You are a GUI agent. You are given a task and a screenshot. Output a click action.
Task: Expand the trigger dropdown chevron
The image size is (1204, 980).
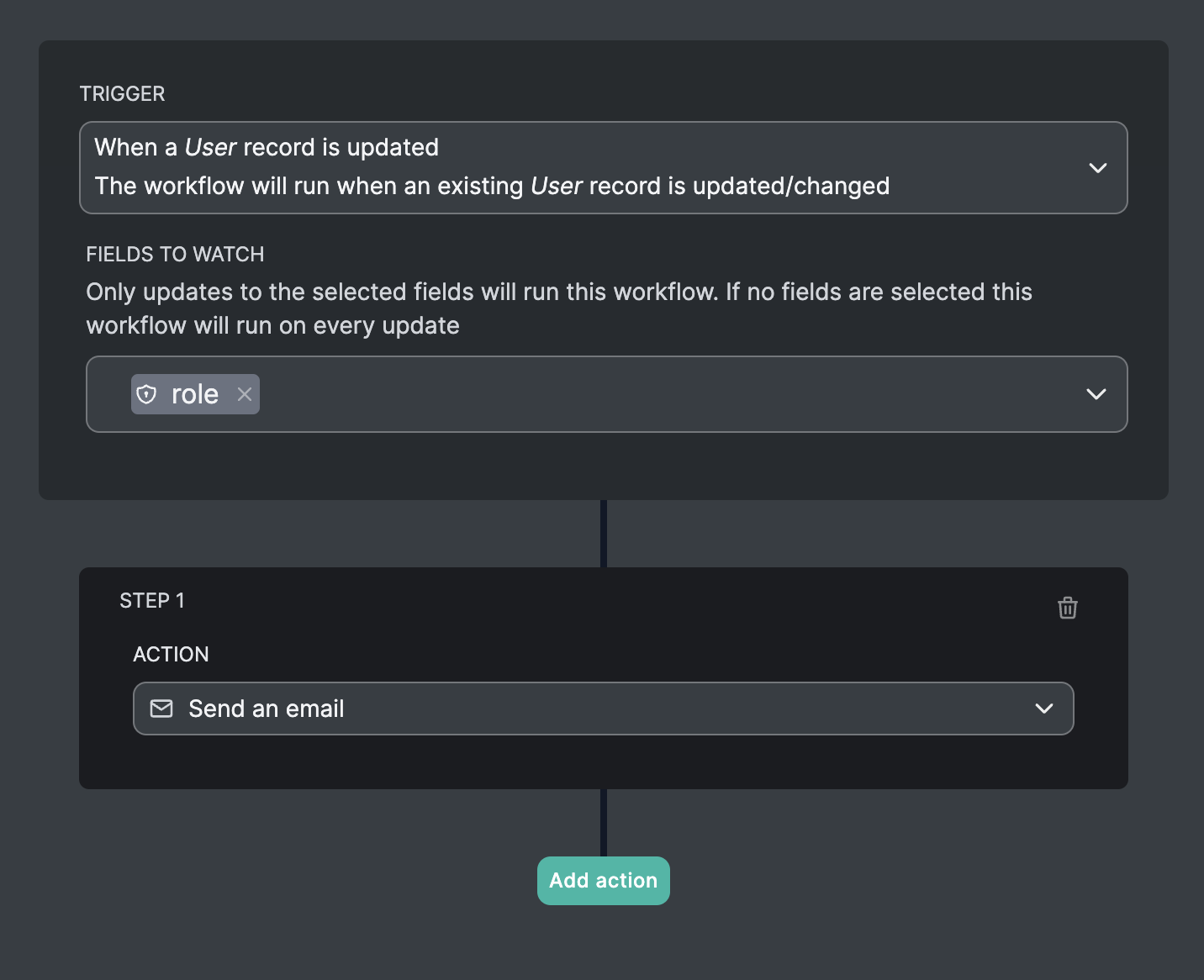click(x=1097, y=168)
